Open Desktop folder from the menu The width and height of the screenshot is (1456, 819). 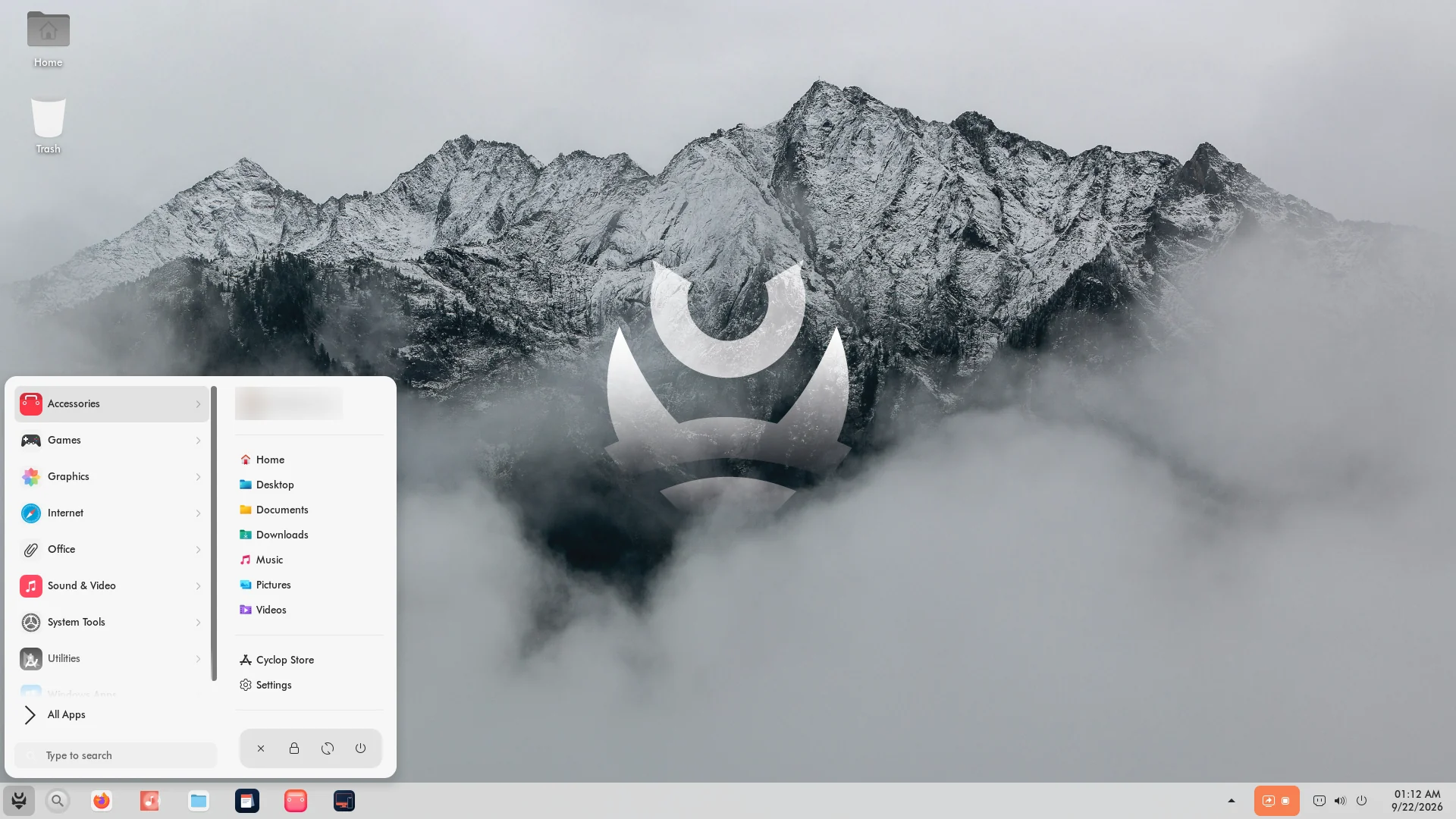click(x=267, y=485)
